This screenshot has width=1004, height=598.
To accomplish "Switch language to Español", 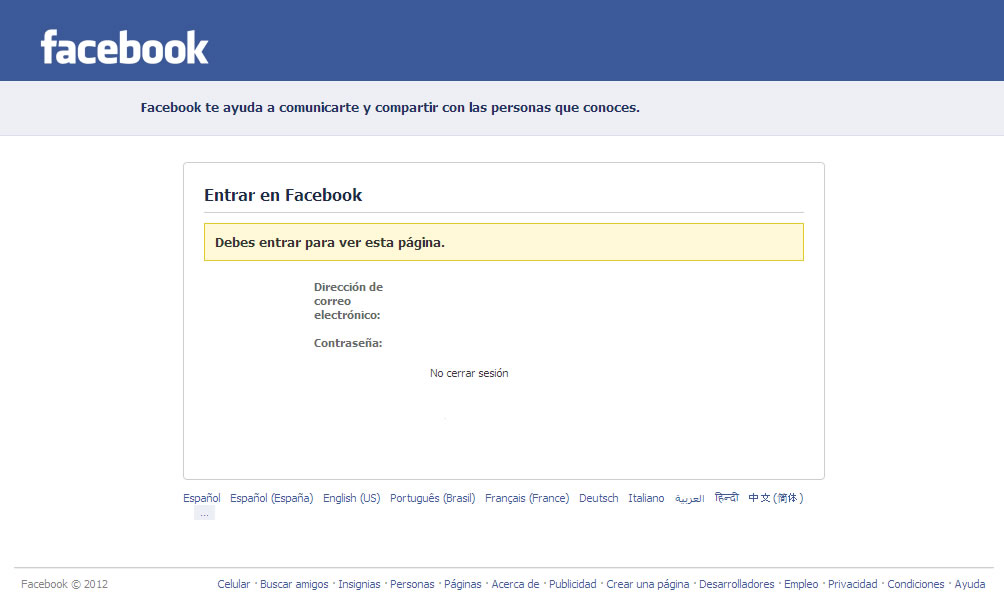I will [x=202, y=498].
